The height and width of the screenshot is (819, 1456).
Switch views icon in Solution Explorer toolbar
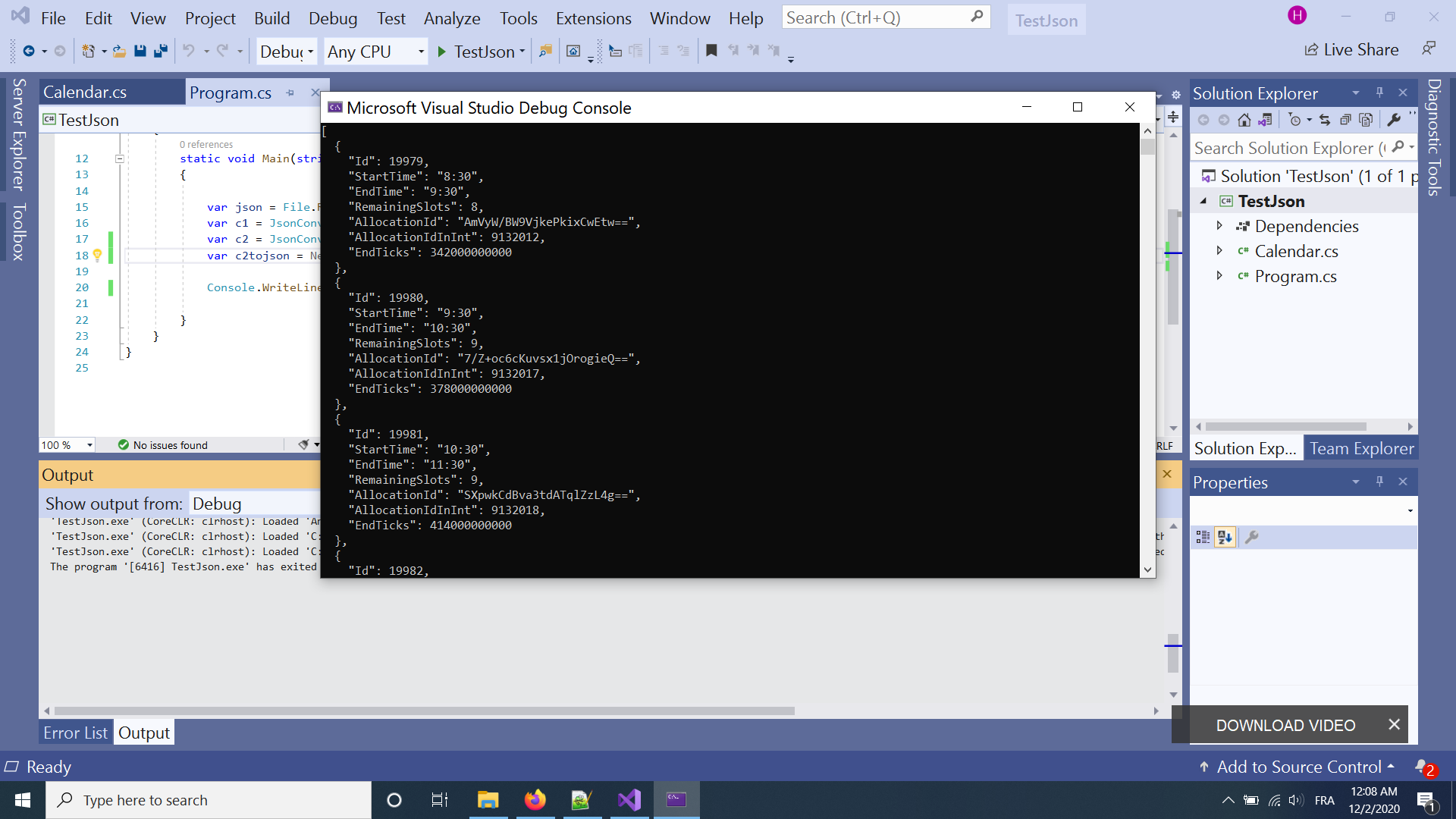click(1265, 120)
